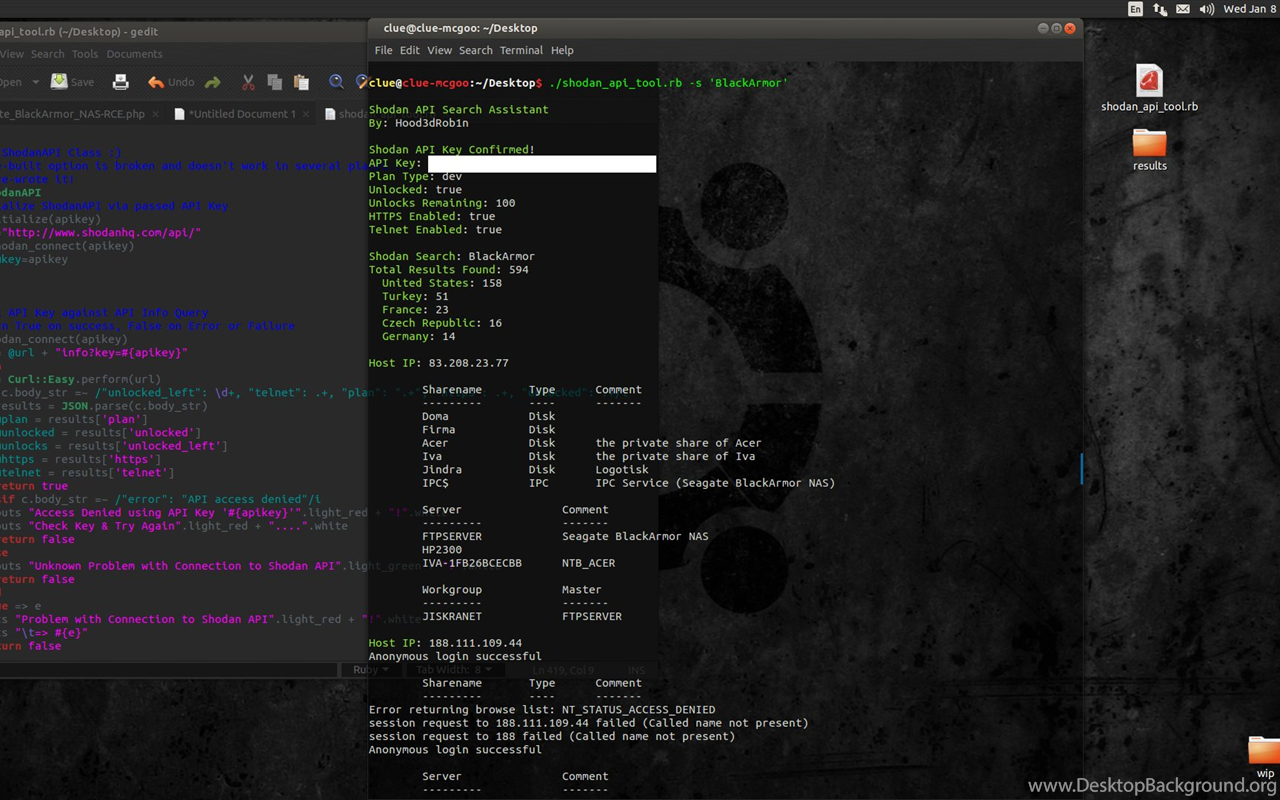Click the En keyboard layout indicator

[x=1135, y=9]
